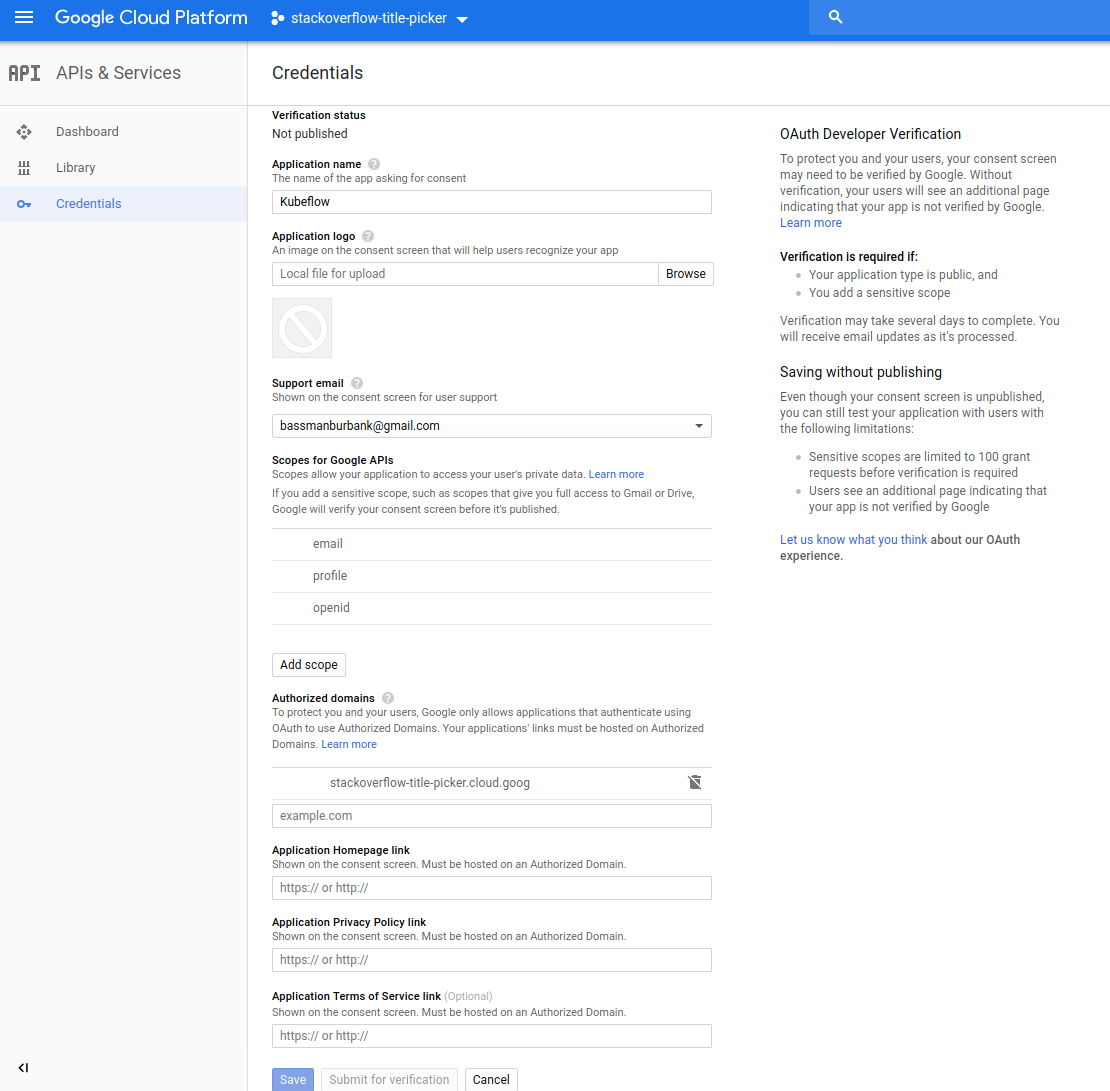This screenshot has width=1110, height=1091.
Task: Browse for an application logo file
Action: click(x=685, y=273)
